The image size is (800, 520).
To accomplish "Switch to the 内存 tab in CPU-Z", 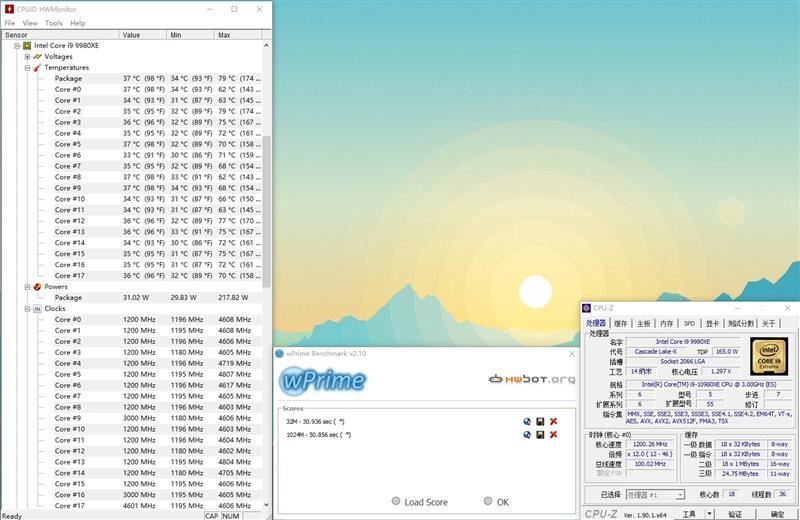I will 667,324.
